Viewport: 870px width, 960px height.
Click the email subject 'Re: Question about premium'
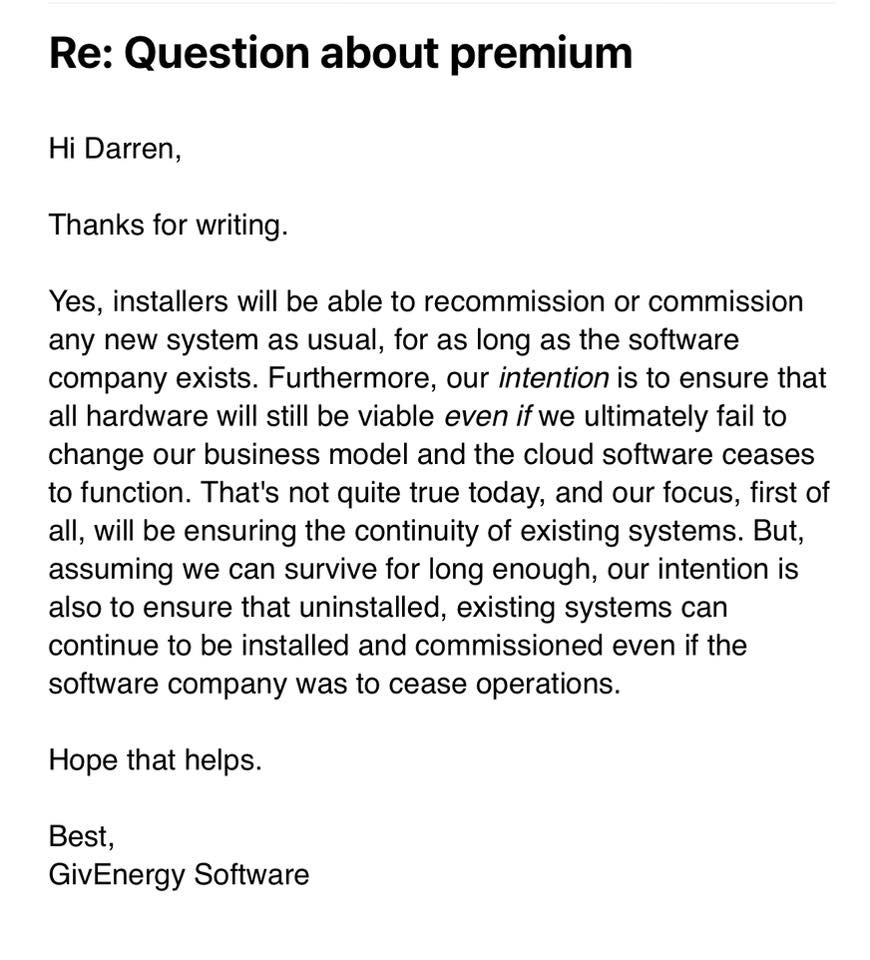click(340, 54)
